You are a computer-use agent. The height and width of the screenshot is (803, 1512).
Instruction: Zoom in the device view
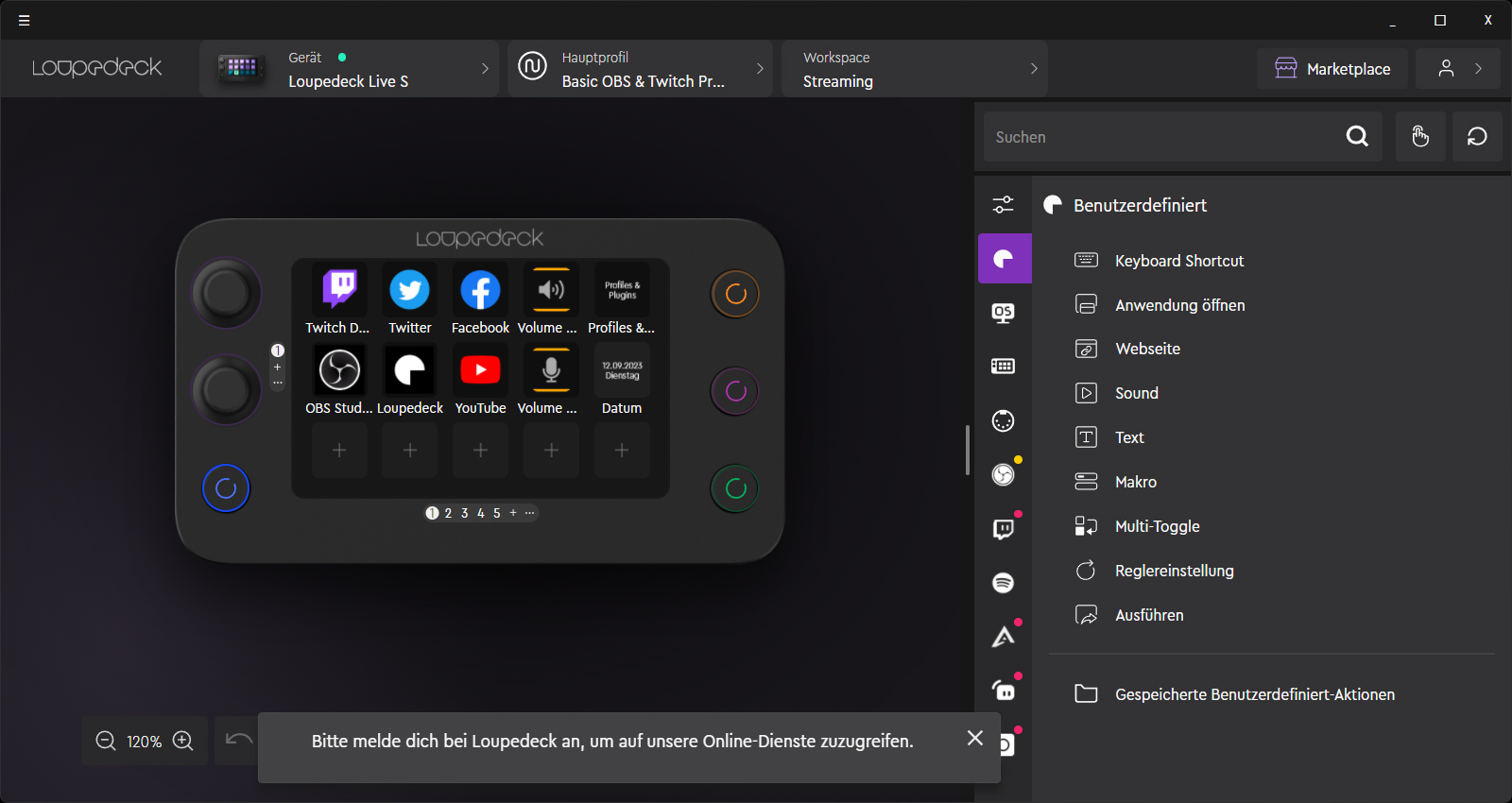[183, 741]
